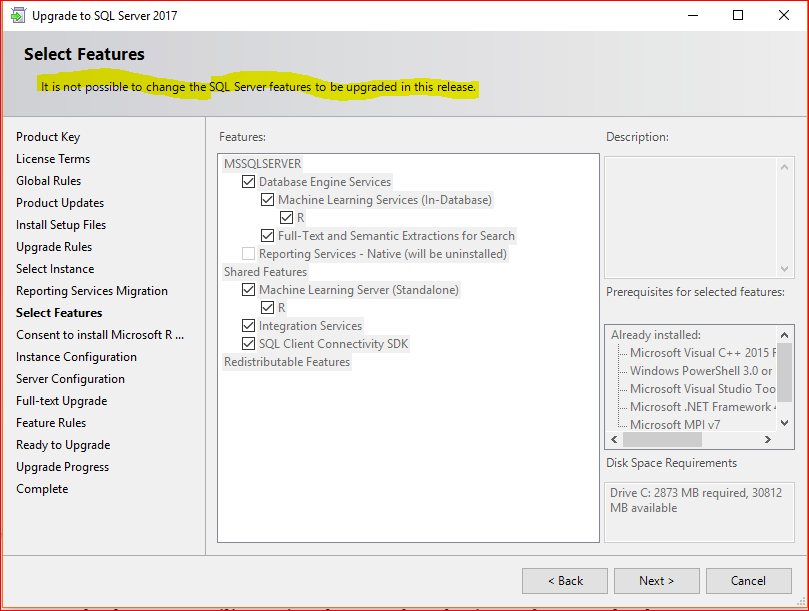Screen dimensions: 809x611
Task: Go to the Install Setup Files step
Action: click(x=61, y=225)
